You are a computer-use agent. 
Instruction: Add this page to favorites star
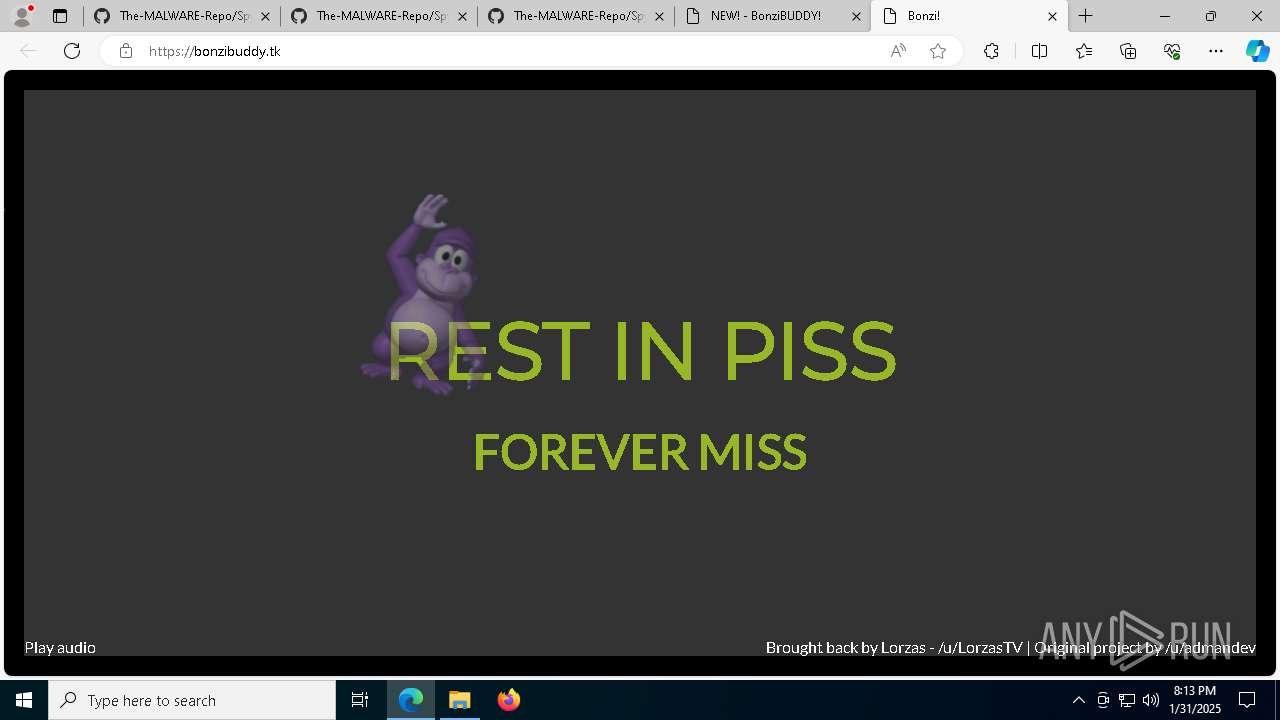(x=938, y=51)
